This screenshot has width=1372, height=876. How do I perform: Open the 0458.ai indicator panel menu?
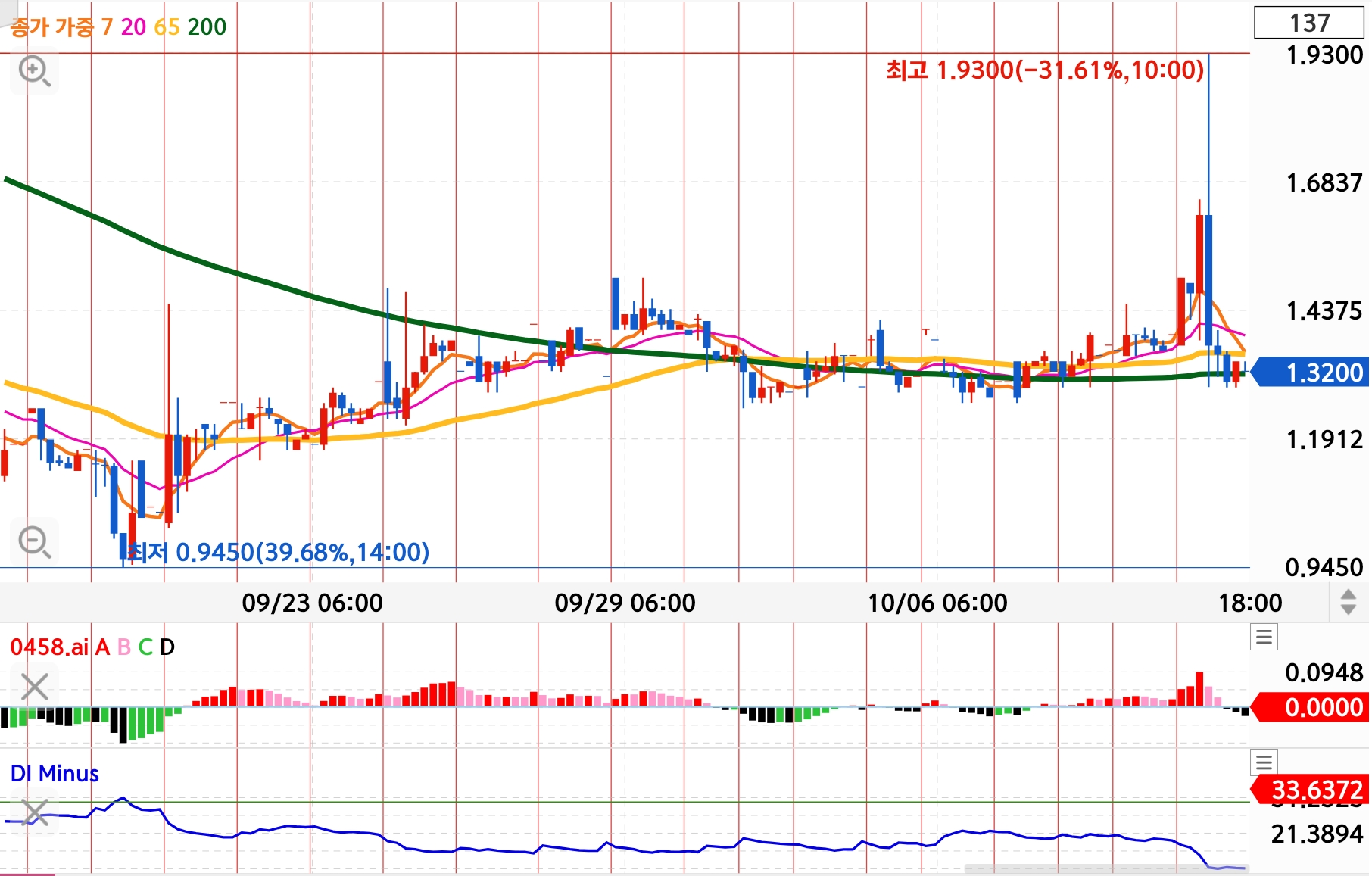(x=1264, y=637)
